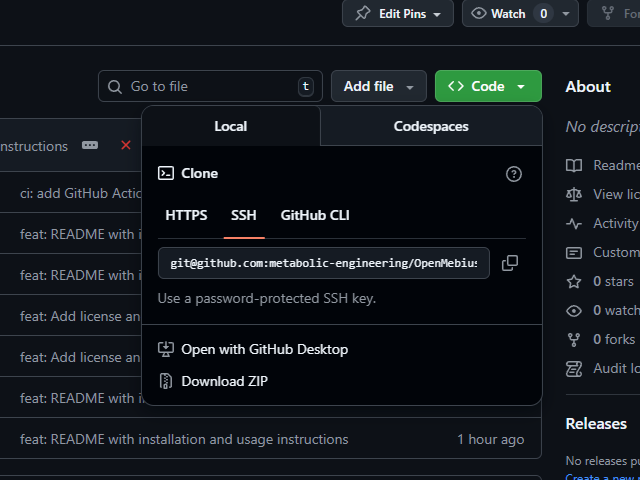The image size is (640, 480).
Task: Click the Activity pulse icon
Action: [x=574, y=223]
